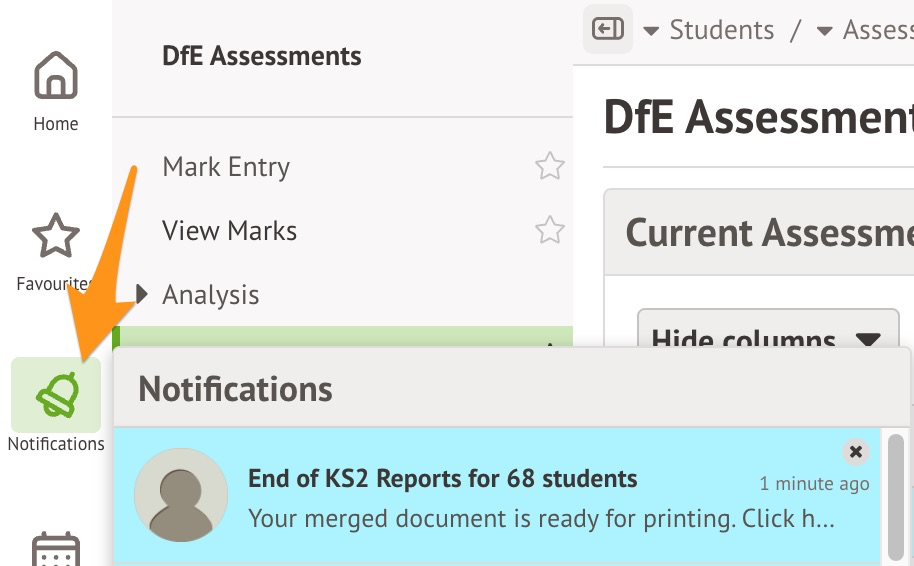Open End of KS2 Reports notification title
Image resolution: width=914 pixels, height=566 pixels.
pyautogui.click(x=442, y=479)
